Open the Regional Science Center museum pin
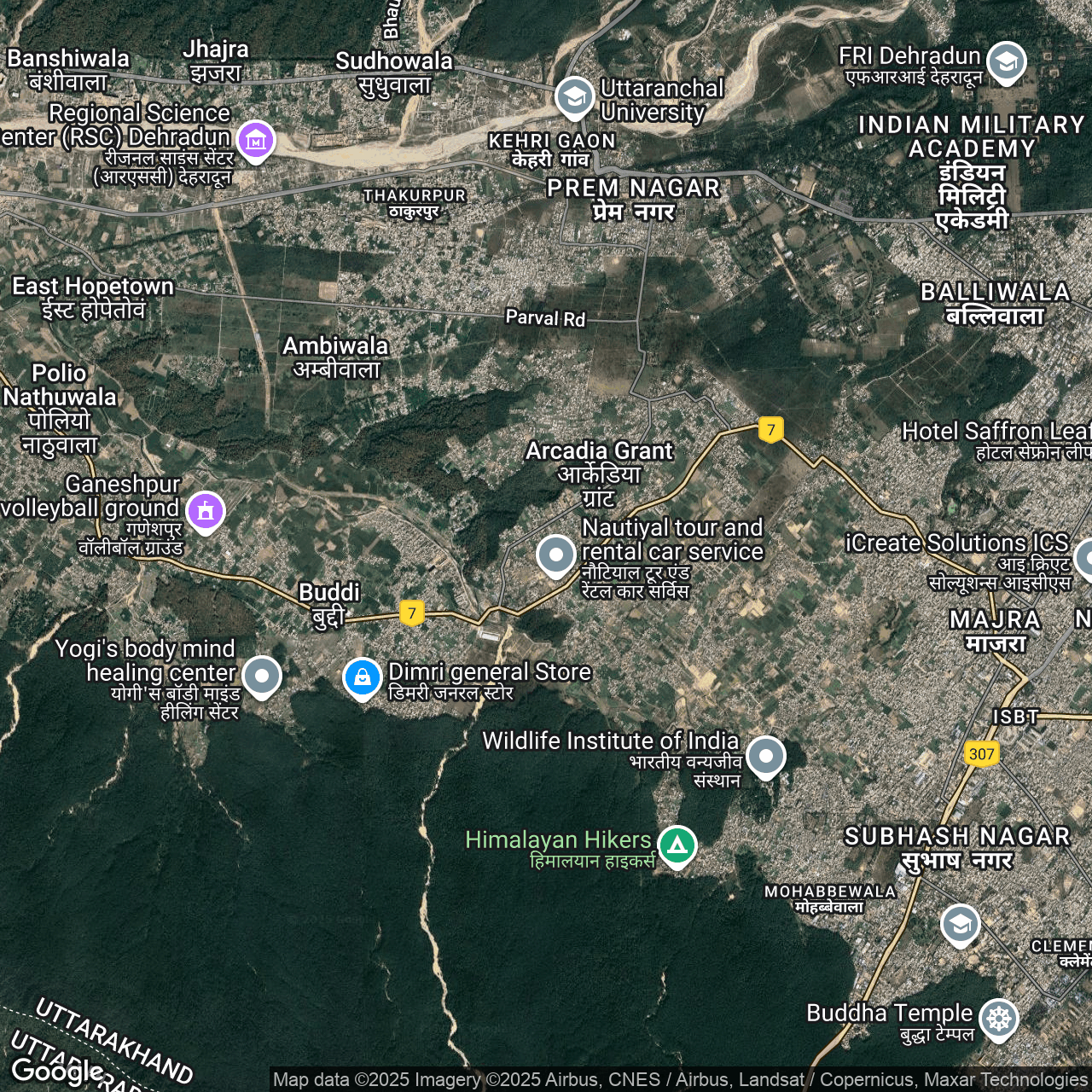1092x1092 pixels. point(256,140)
